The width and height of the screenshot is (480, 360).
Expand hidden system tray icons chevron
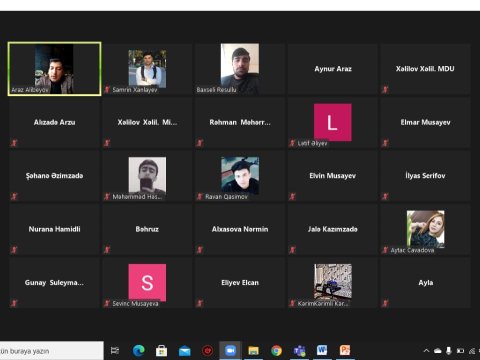(x=426, y=351)
